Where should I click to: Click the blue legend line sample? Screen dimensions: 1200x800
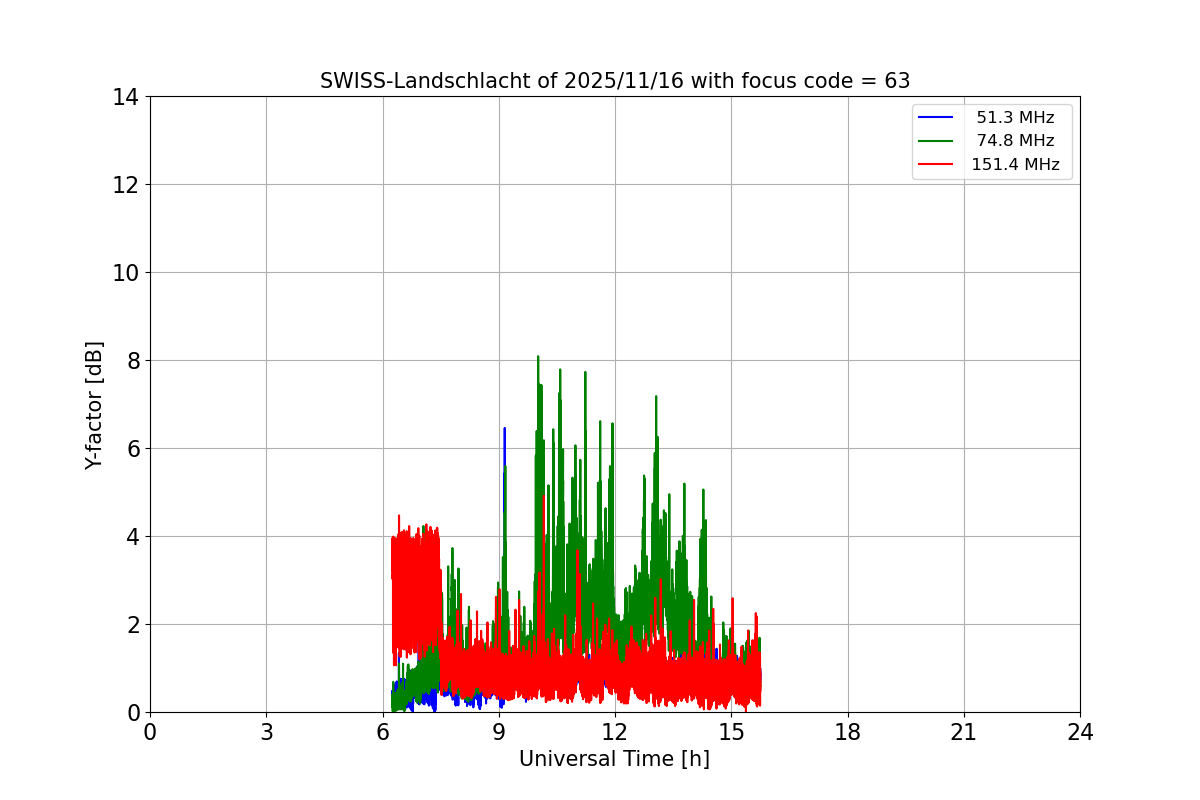[937, 118]
